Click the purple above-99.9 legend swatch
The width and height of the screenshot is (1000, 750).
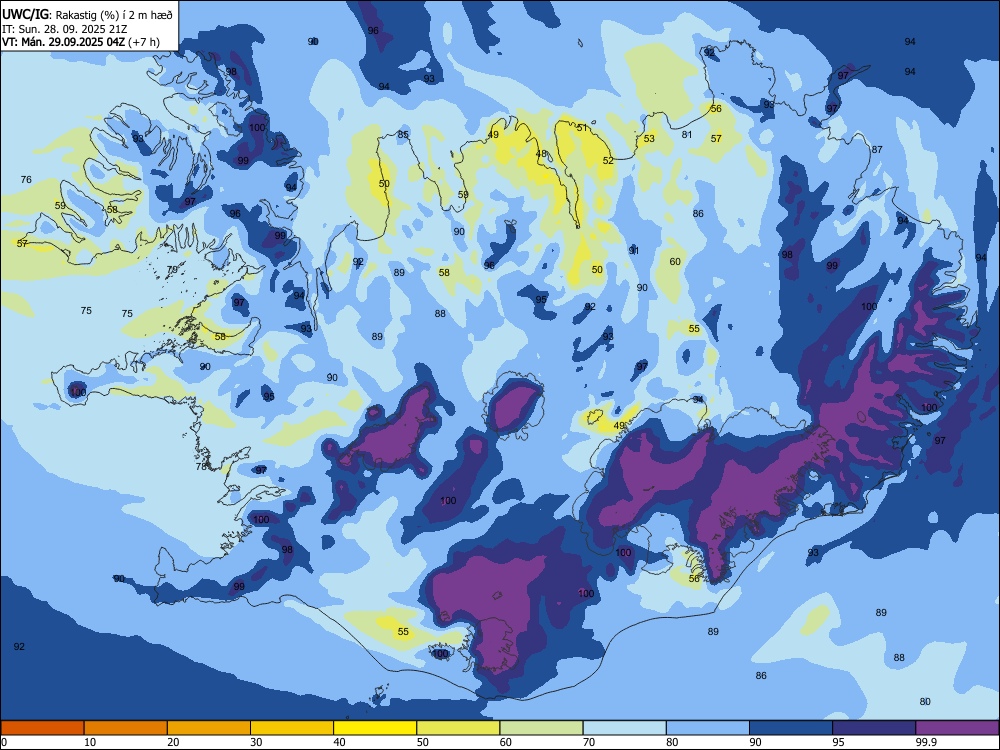coord(957,728)
